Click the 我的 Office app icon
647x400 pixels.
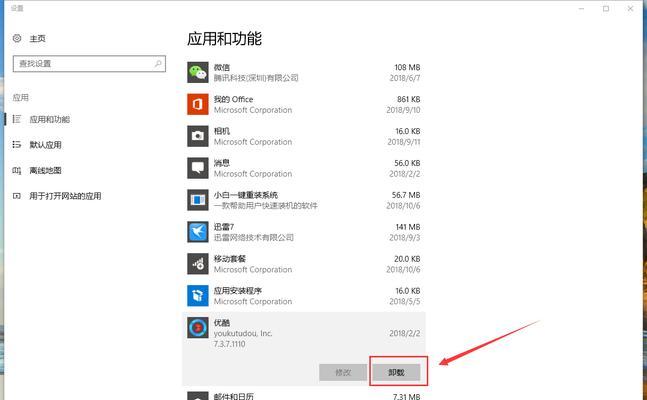tap(198, 104)
